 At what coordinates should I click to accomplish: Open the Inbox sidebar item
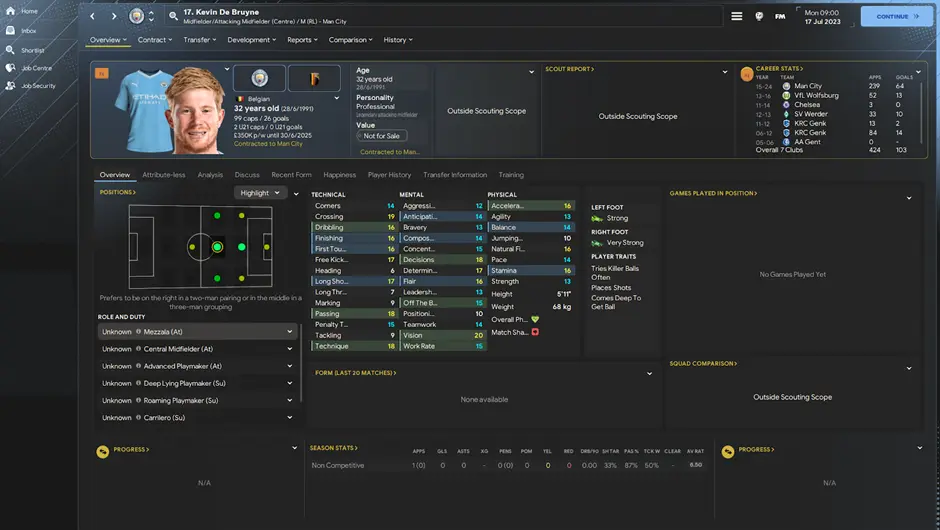[22, 30]
